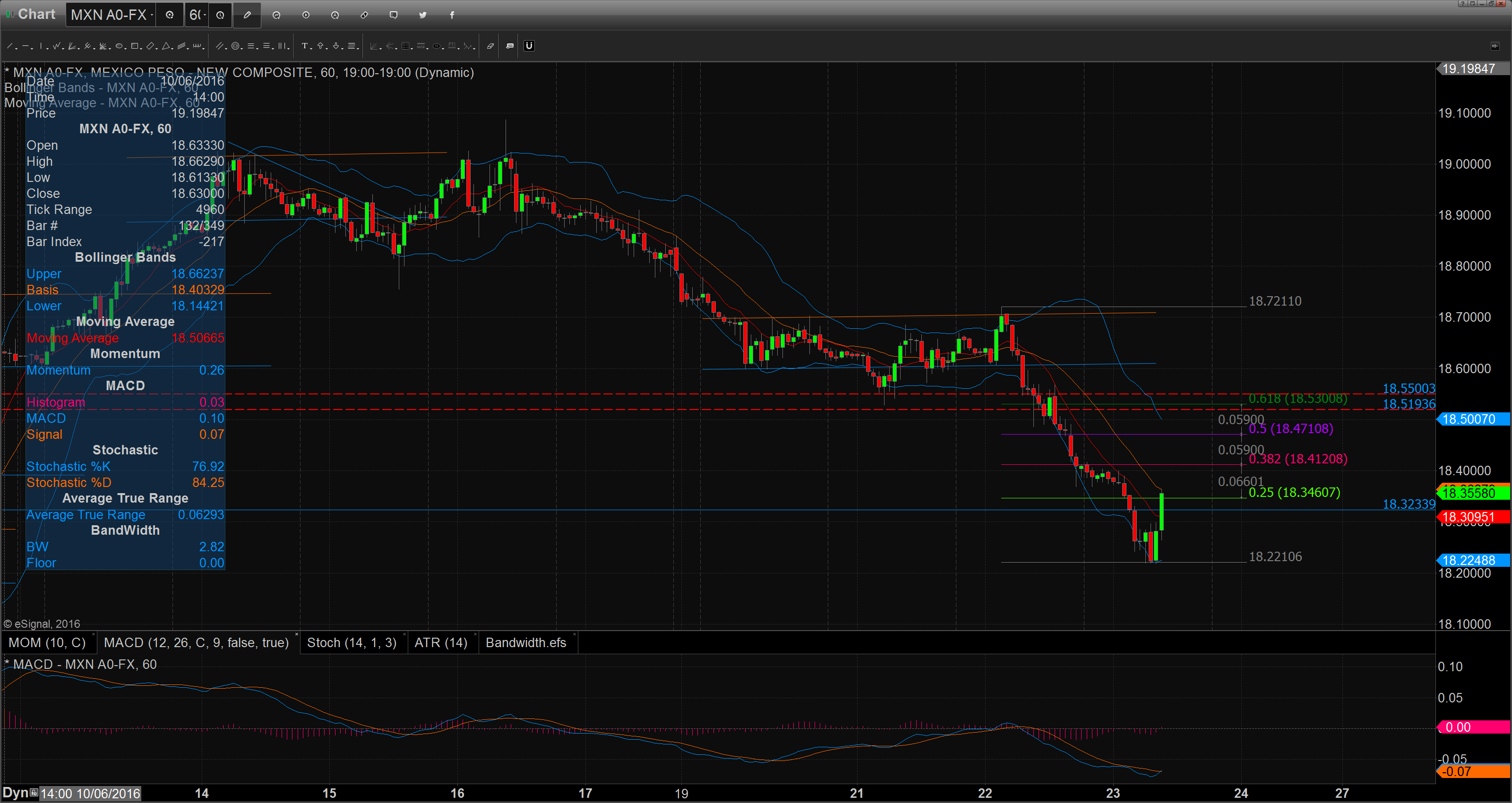Screen dimensions: 1512x803
Task: Select the rectangle drawing tool
Action: click(134, 46)
